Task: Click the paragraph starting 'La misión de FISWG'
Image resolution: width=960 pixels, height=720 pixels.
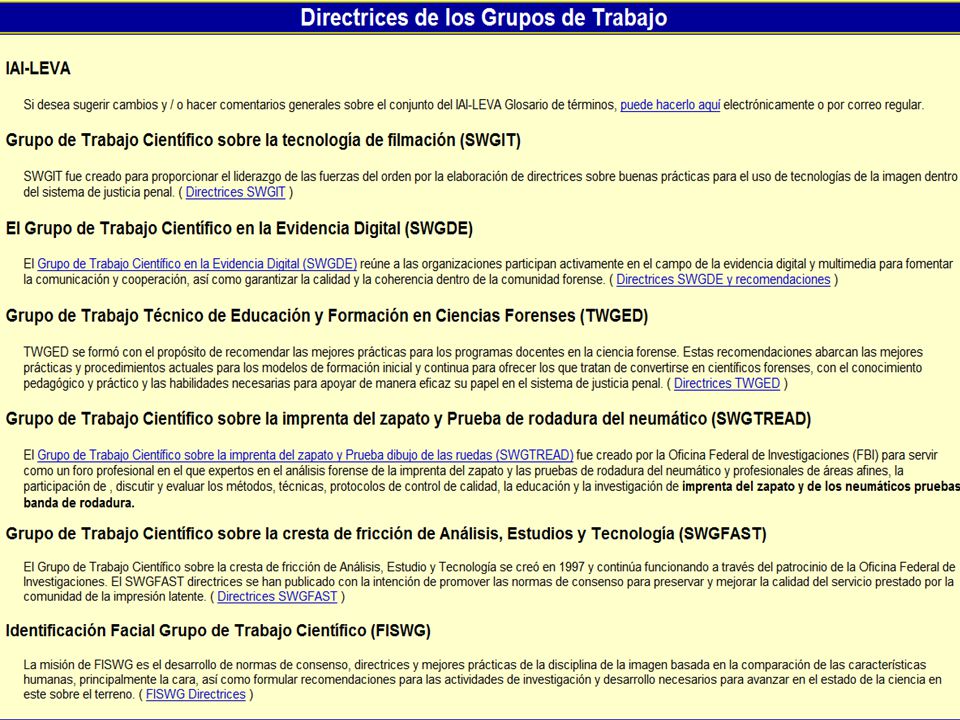Action: coord(482,680)
